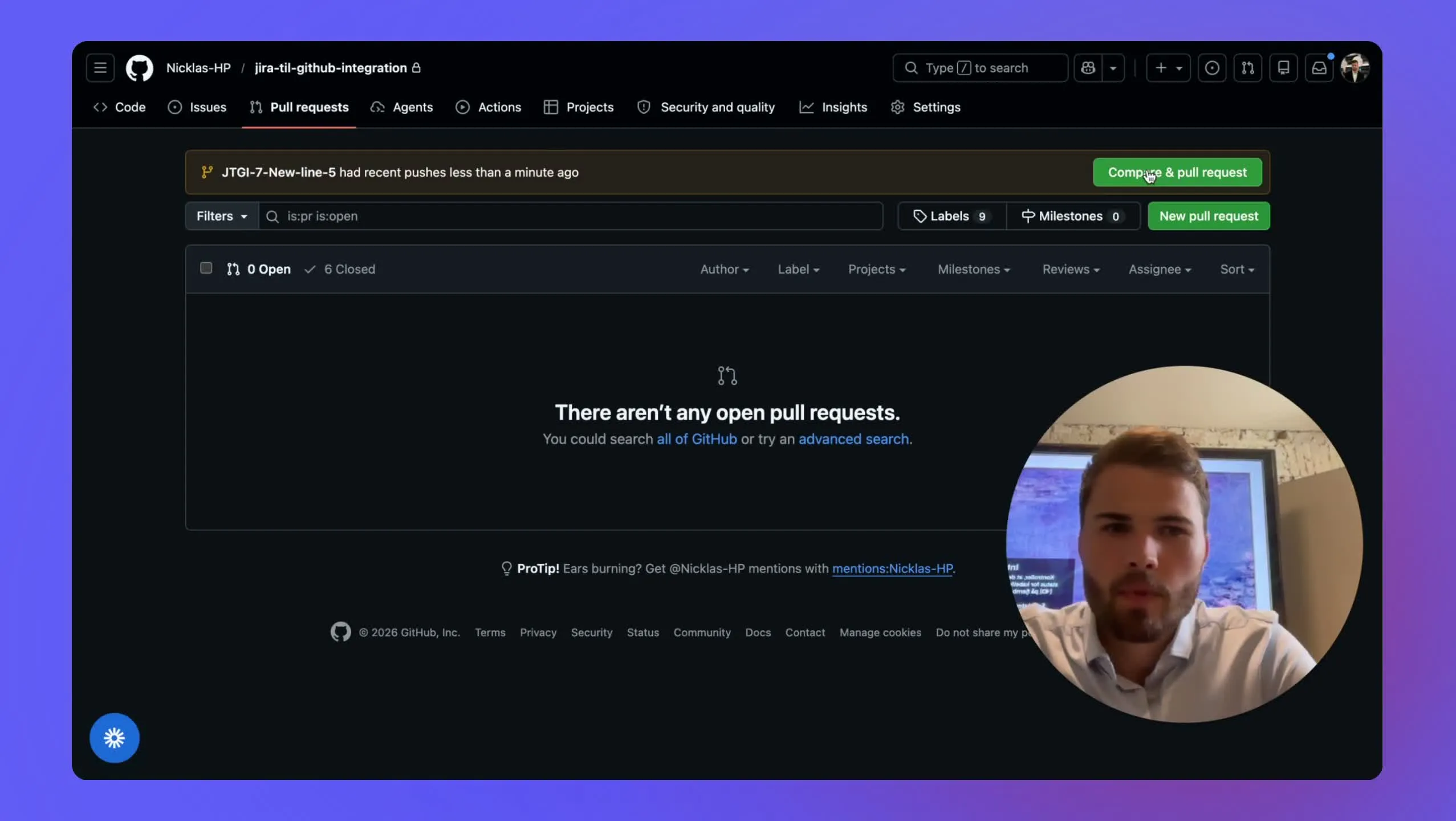Click the circular webcam video bubble

click(x=1185, y=544)
